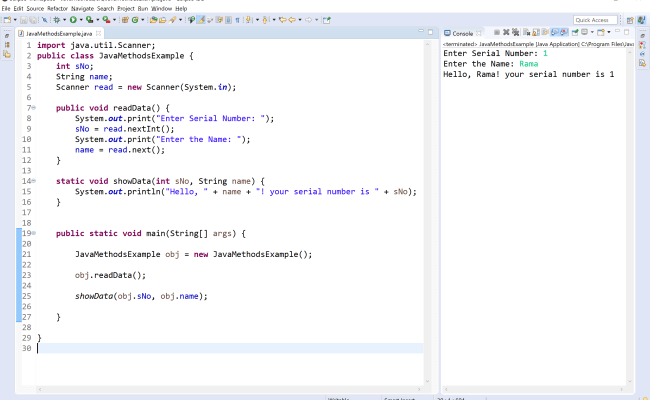Image resolution: width=650 pixels, height=400 pixels.
Task: Click the Next Annotation icon
Action: (249, 20)
